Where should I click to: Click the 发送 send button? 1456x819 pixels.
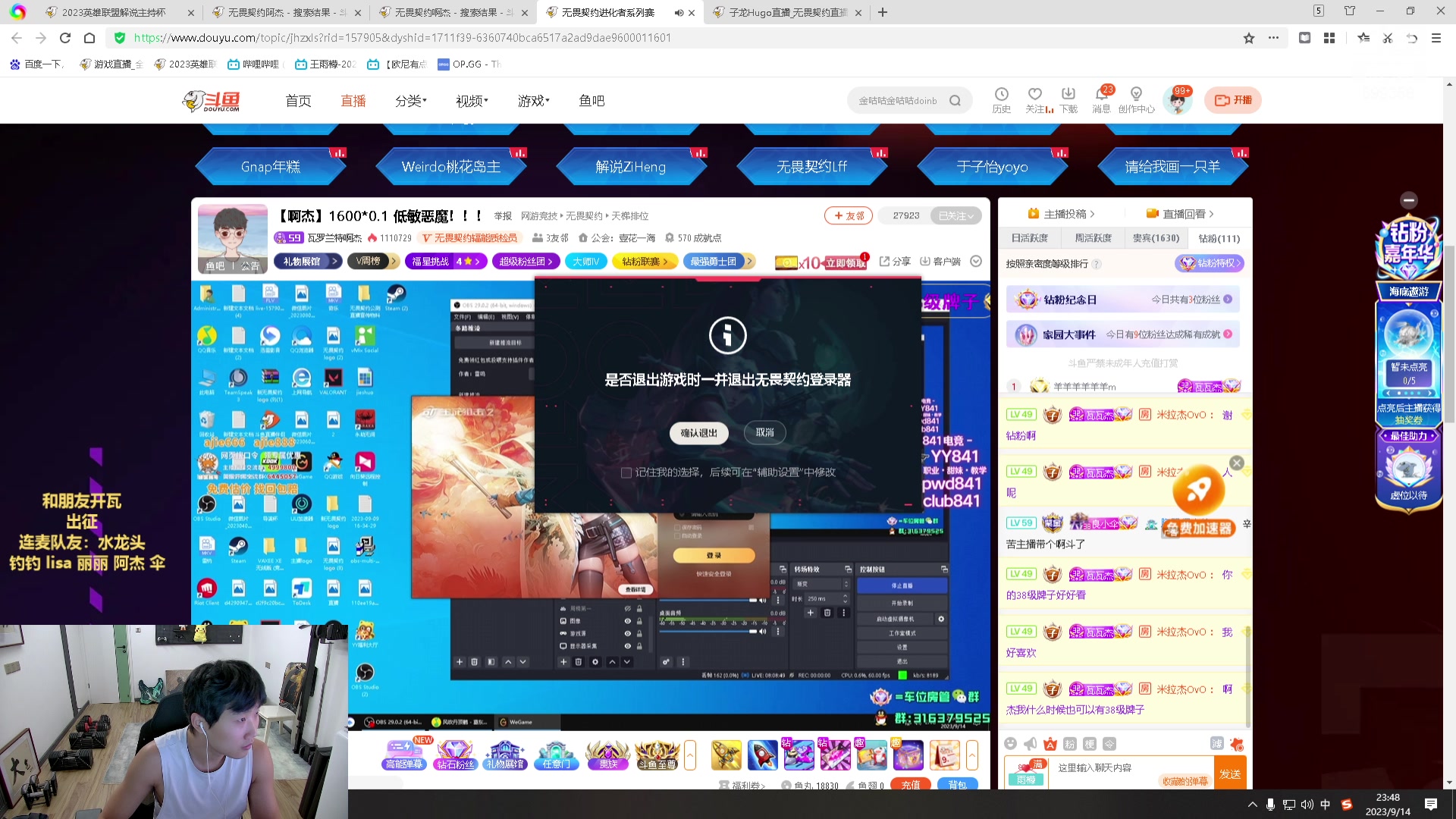1230,773
